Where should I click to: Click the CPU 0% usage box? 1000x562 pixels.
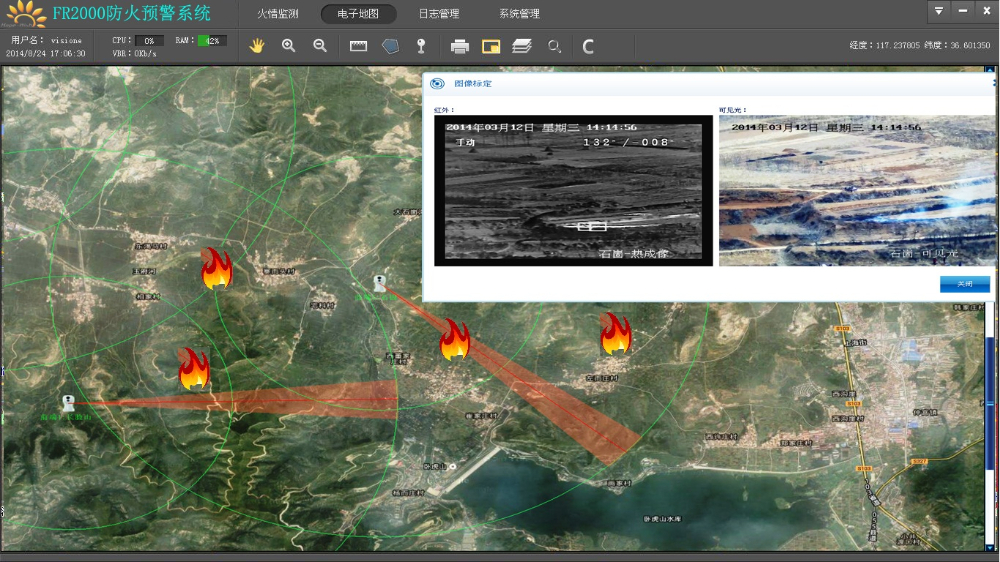(149, 40)
